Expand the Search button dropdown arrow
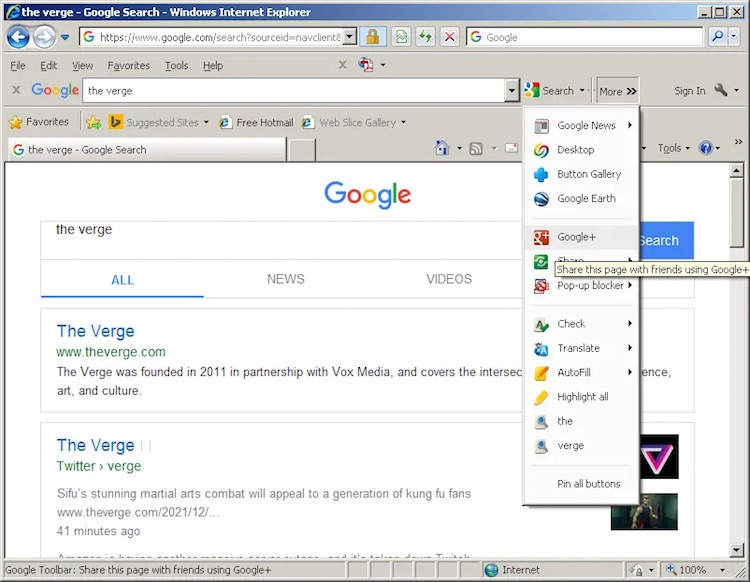Viewport: 750px width, 582px height. [582, 91]
